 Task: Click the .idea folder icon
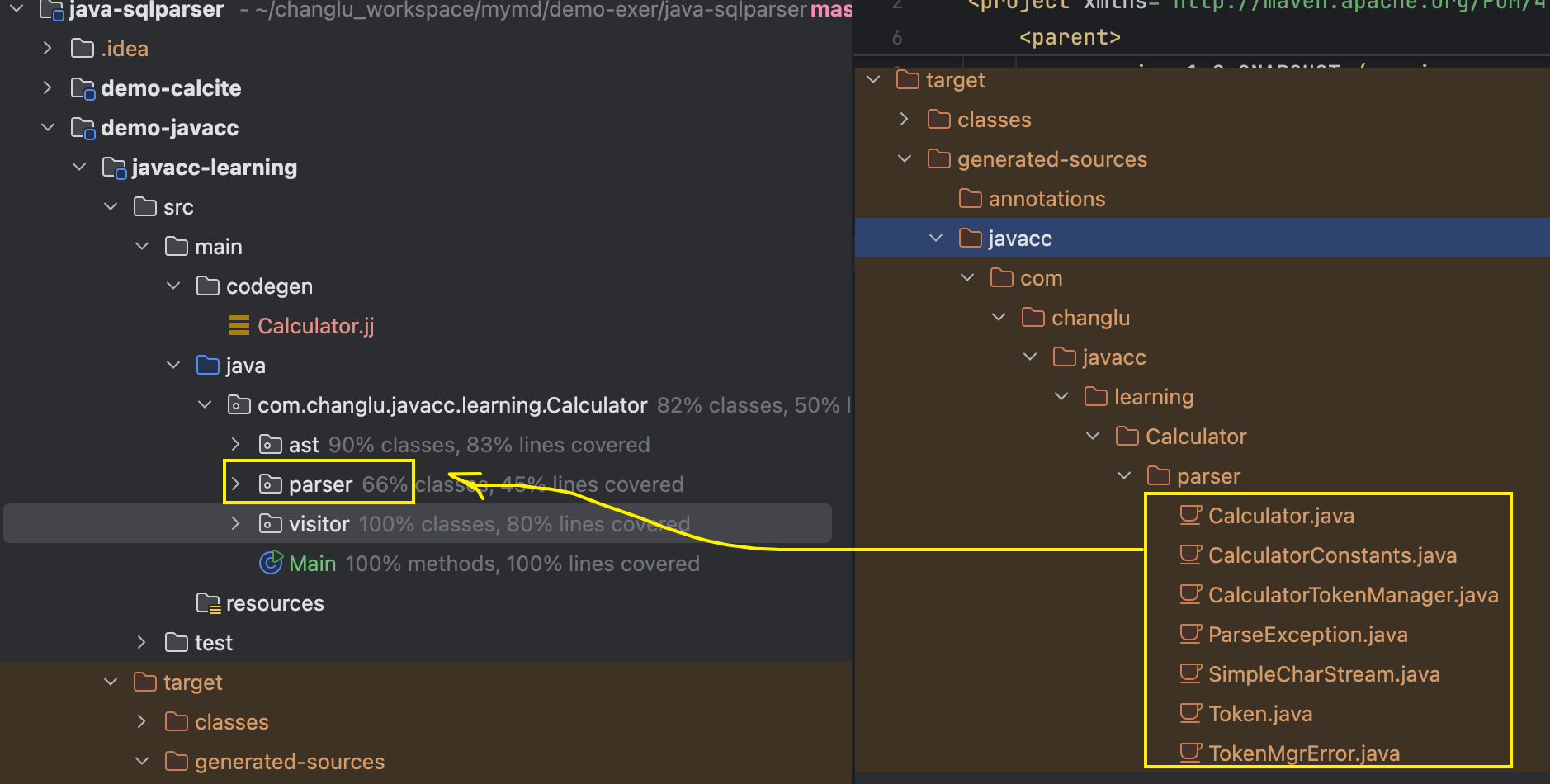83,48
